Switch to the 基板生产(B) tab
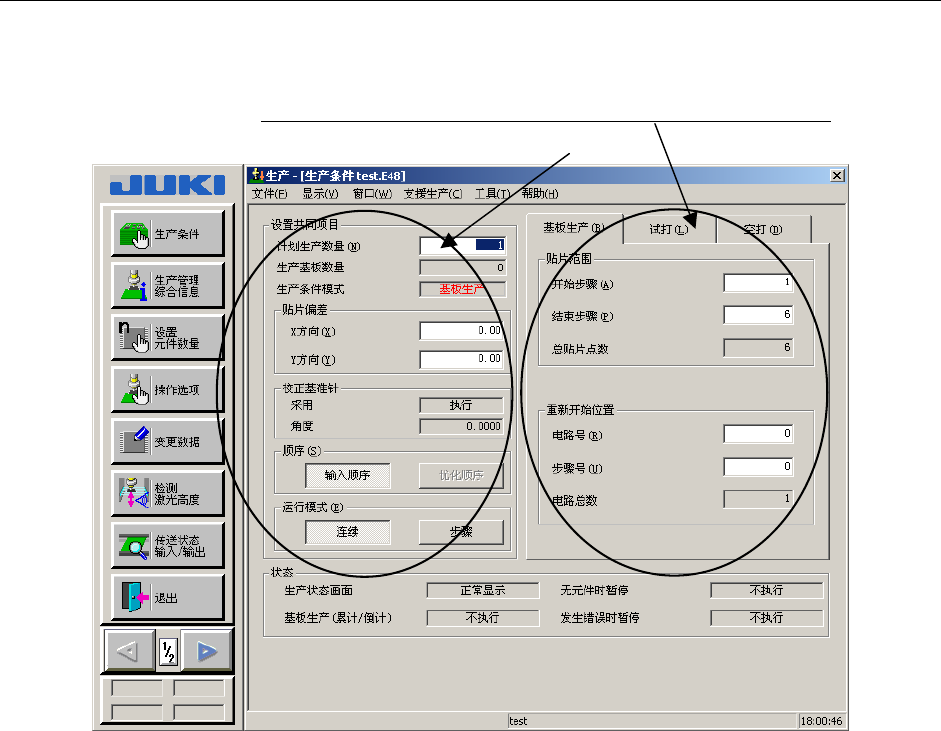941x731 pixels. (x=574, y=227)
